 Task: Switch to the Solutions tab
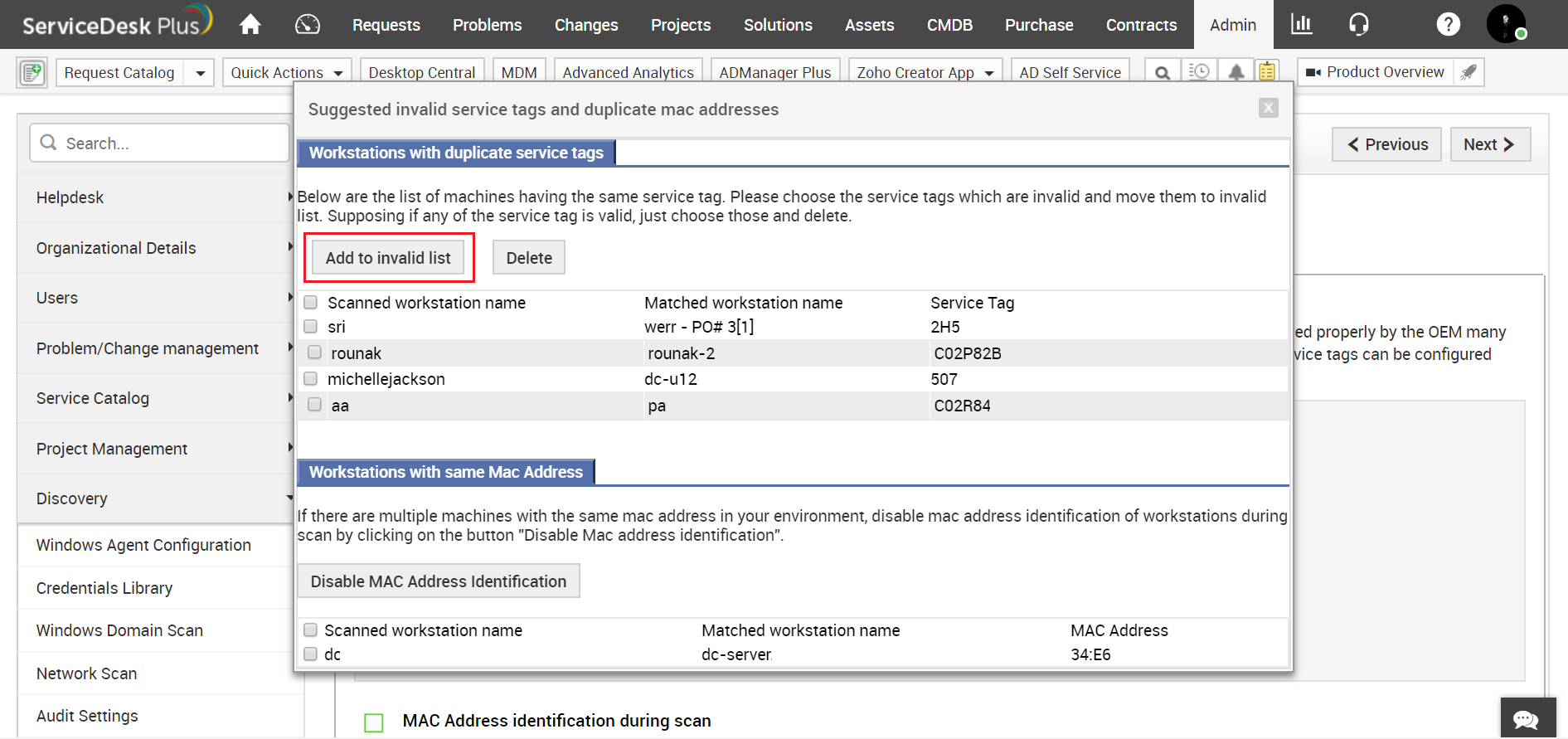778,25
